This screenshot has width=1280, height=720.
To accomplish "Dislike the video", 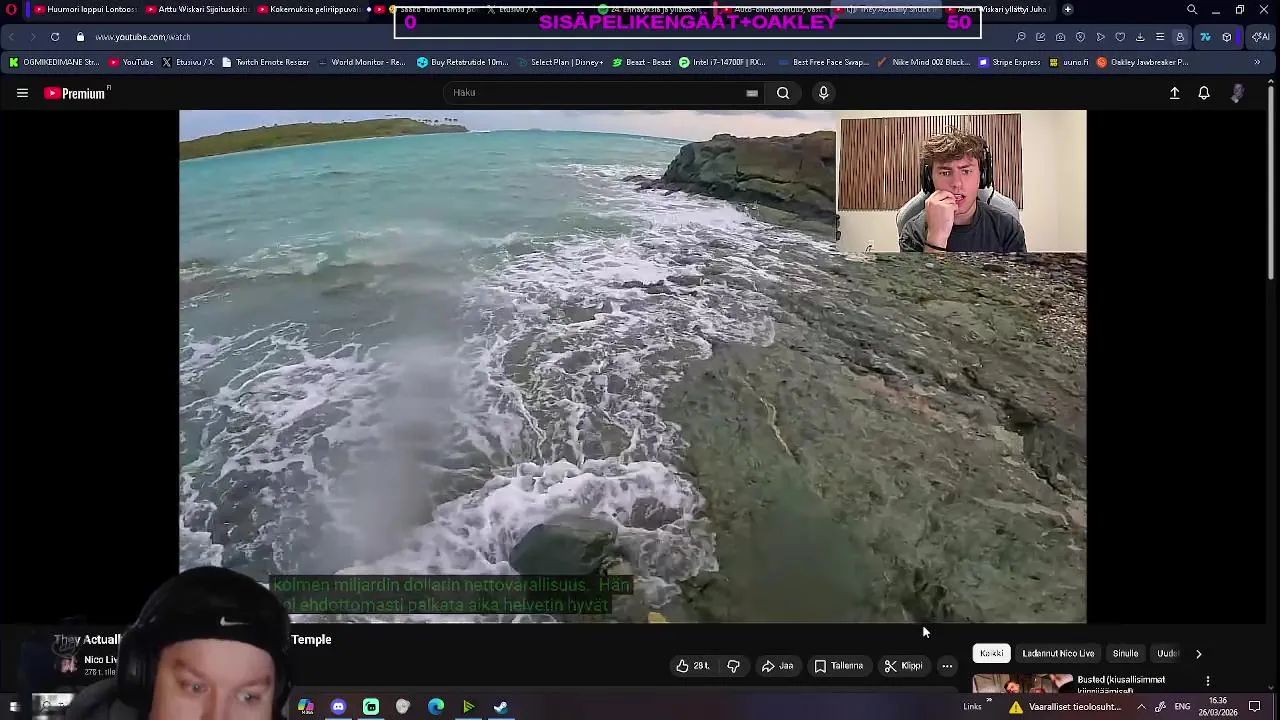I will point(733,666).
